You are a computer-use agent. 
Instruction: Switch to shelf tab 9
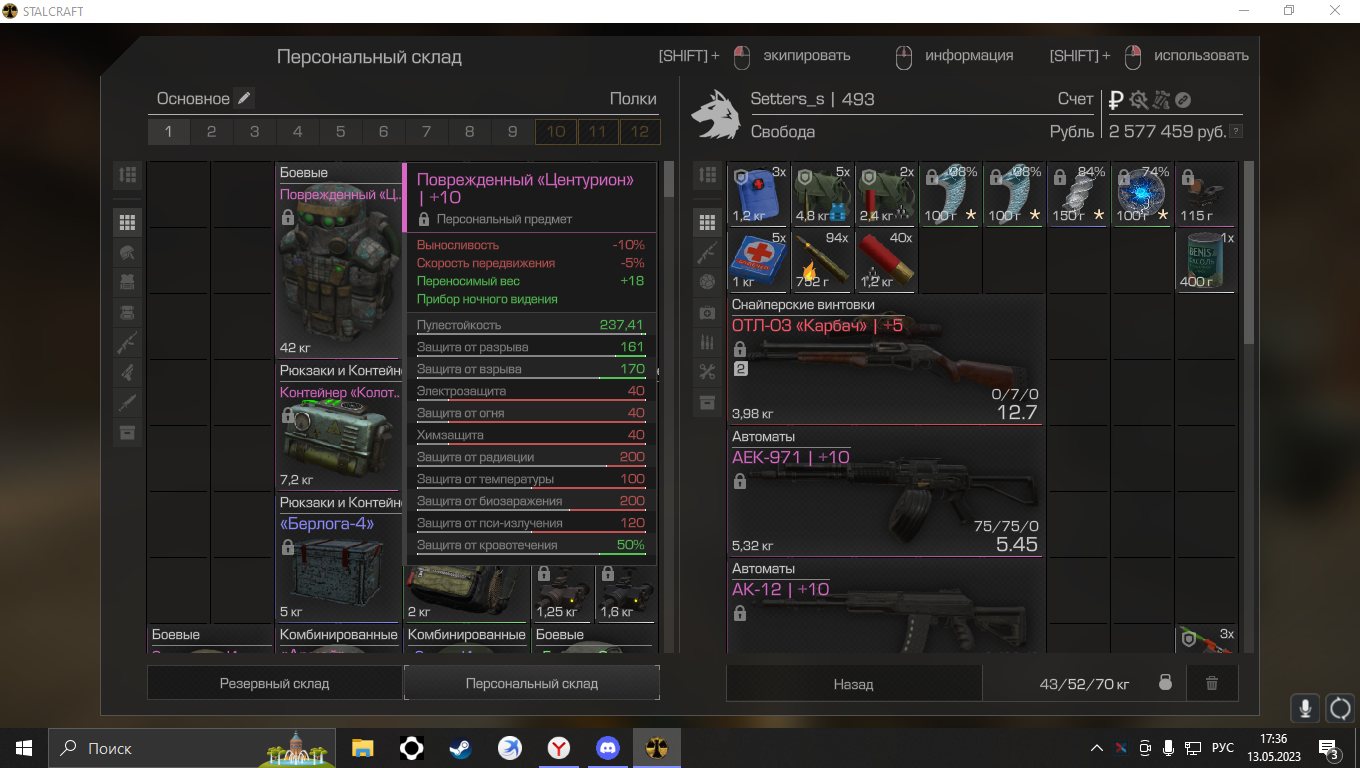pyautogui.click(x=513, y=132)
